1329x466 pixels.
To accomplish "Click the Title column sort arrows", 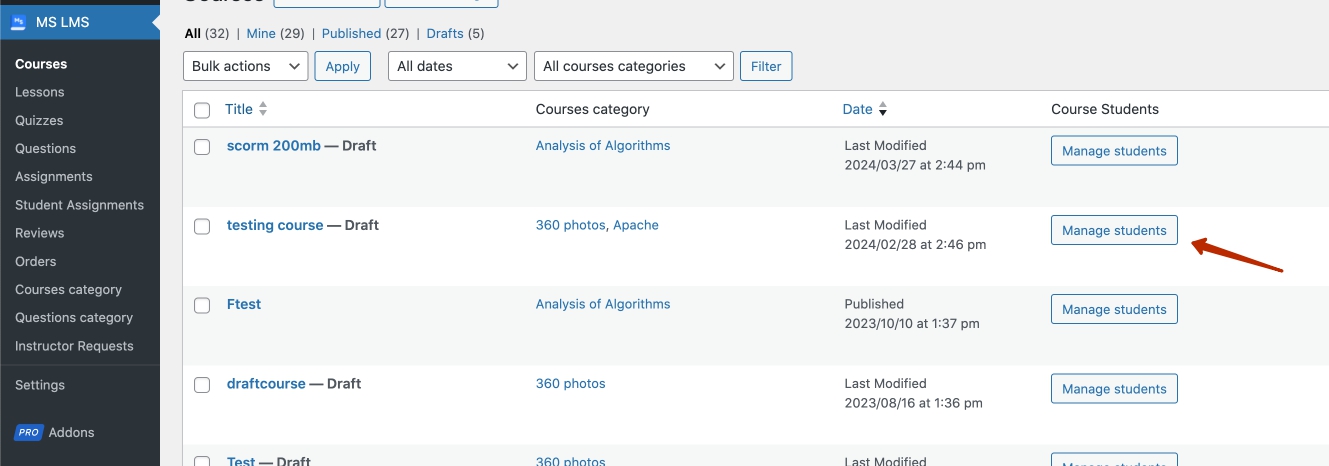I will point(263,110).
